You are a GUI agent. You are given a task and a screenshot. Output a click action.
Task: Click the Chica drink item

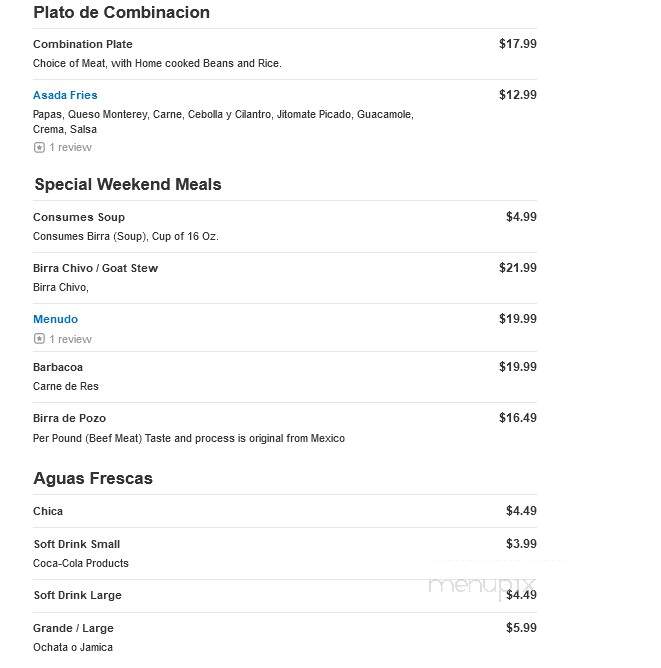click(48, 511)
